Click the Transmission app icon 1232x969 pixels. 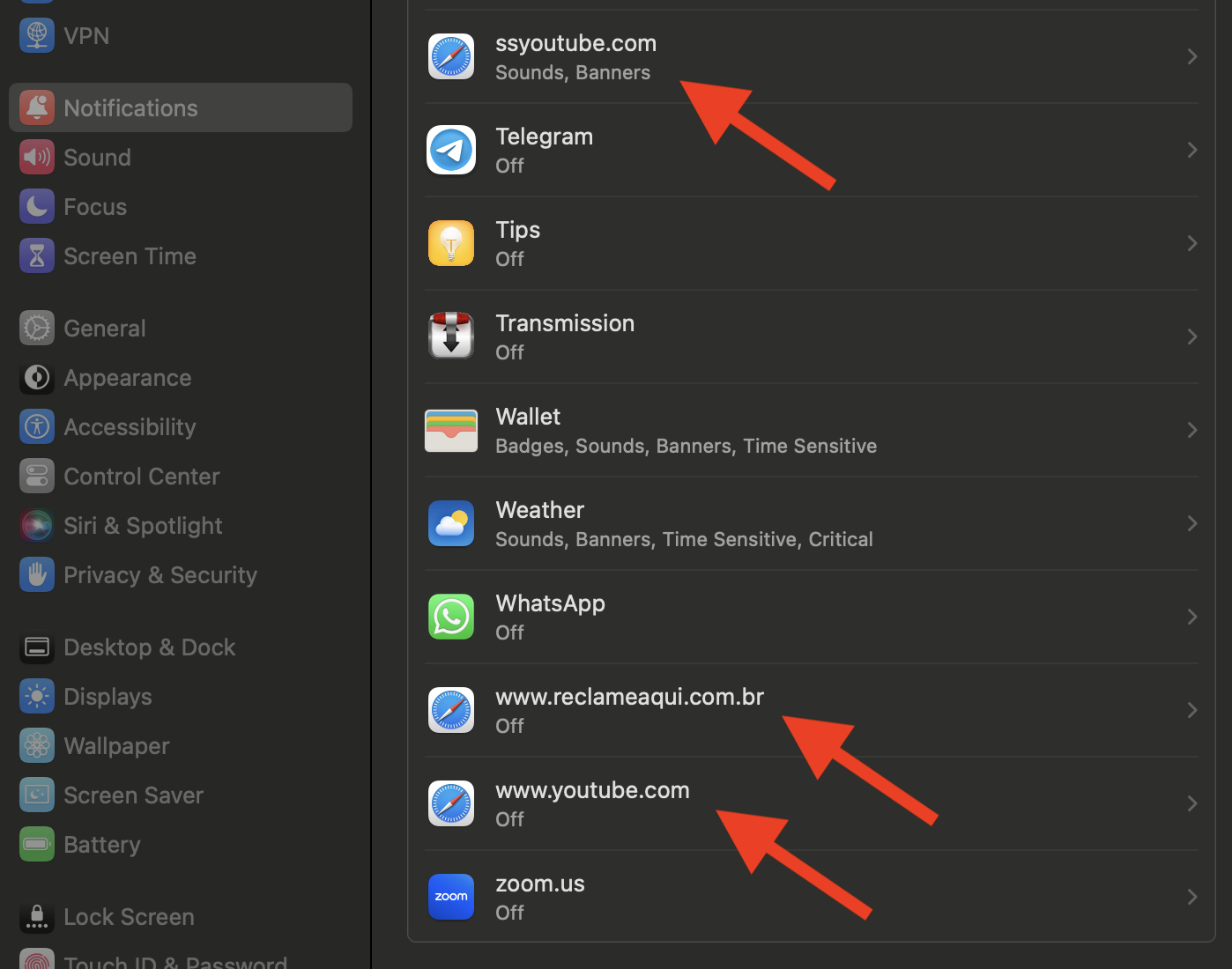point(451,337)
